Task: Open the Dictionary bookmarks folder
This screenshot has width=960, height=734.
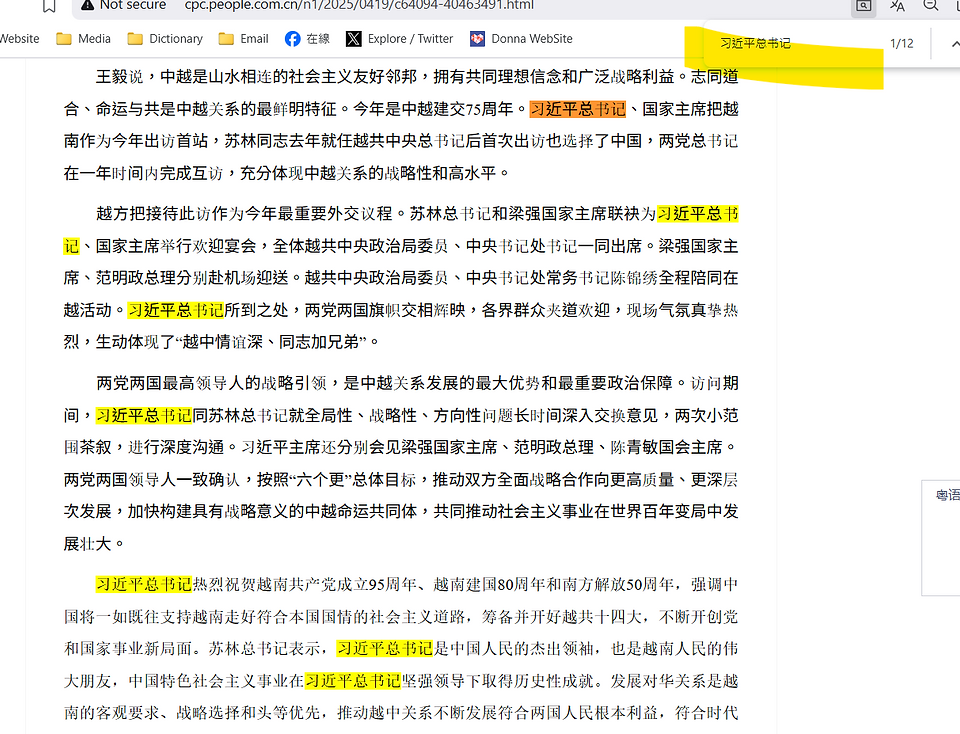Action: click(165, 39)
